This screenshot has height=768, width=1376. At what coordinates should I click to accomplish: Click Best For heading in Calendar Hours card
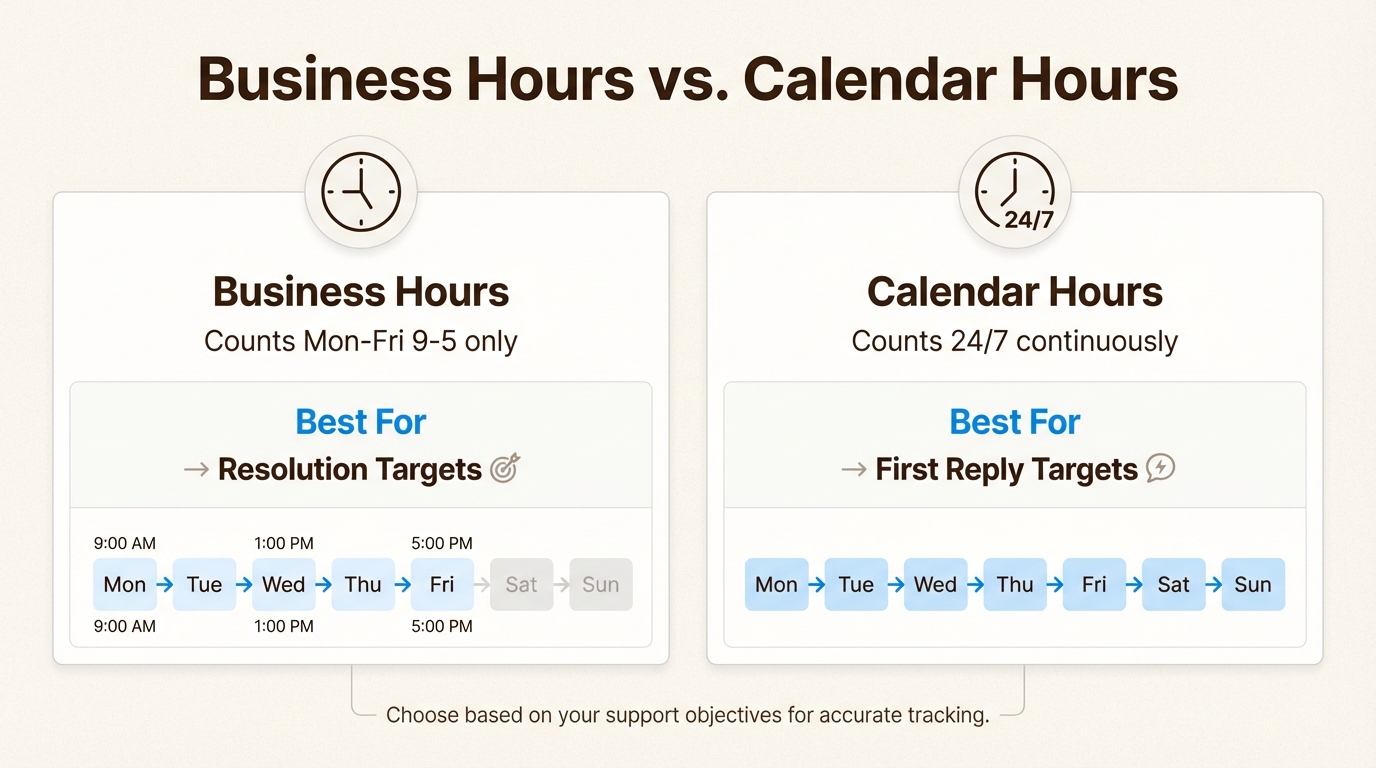click(1015, 422)
